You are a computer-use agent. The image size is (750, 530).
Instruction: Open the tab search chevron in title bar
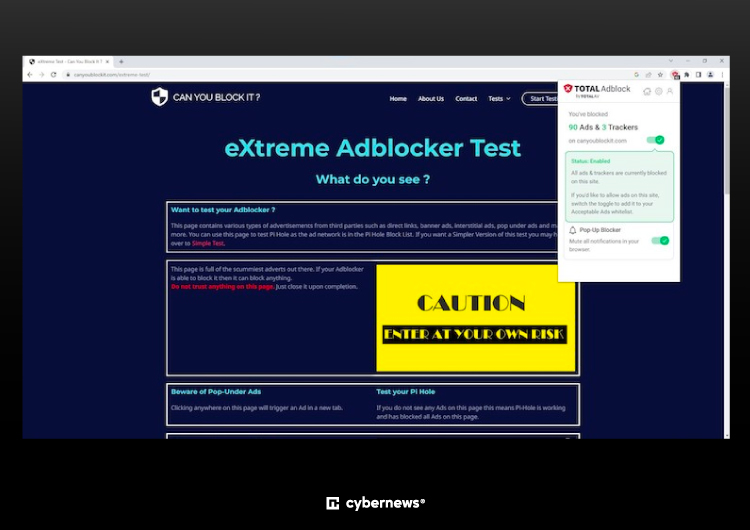(x=671, y=61)
